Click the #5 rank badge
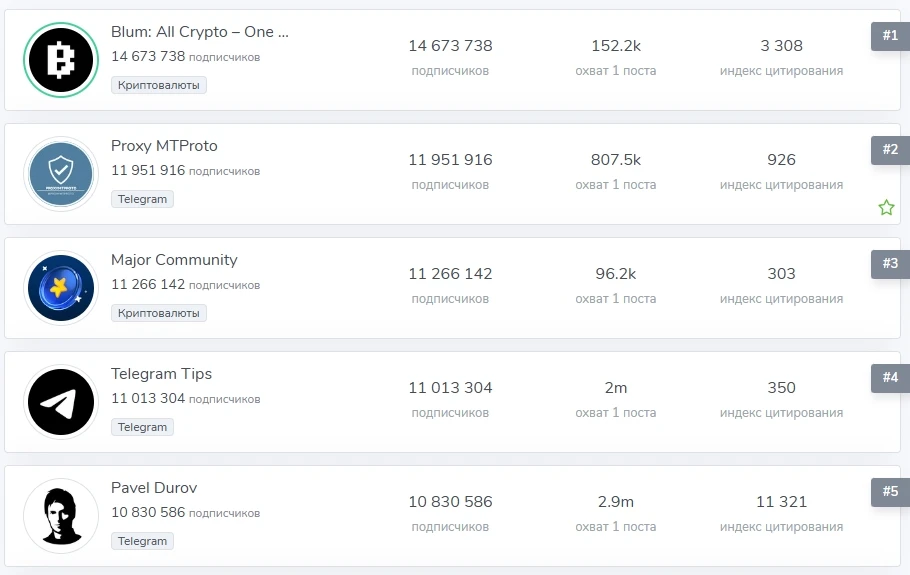This screenshot has width=910, height=575. point(890,491)
